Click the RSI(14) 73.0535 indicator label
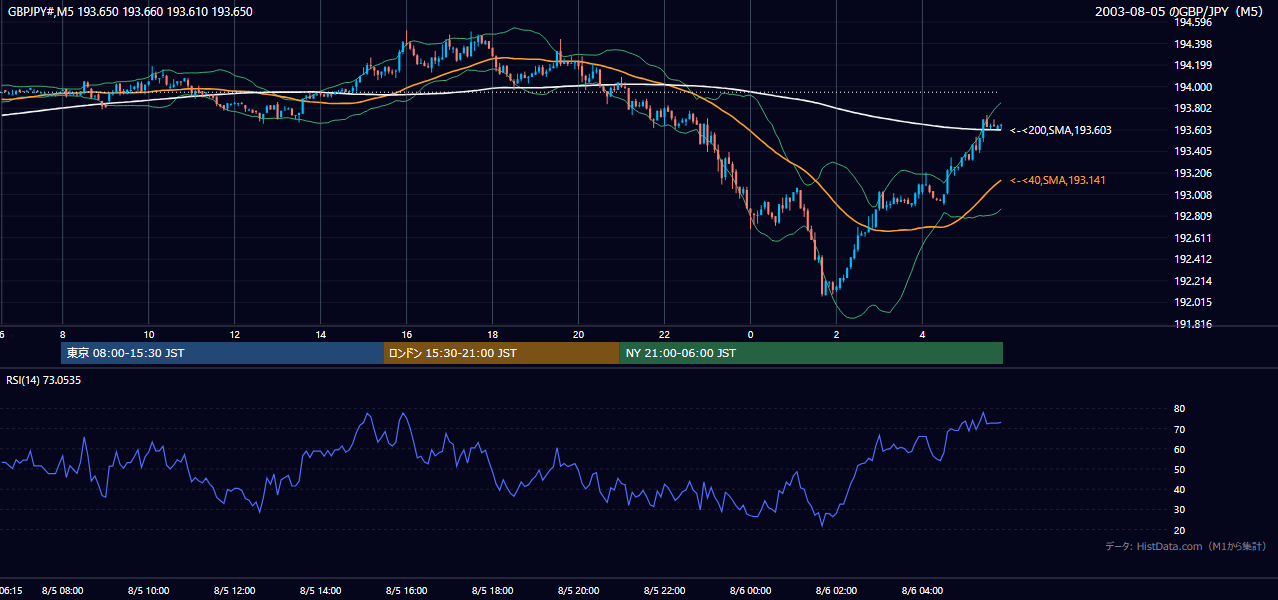Screen dimensions: 1278x600 tap(43, 380)
